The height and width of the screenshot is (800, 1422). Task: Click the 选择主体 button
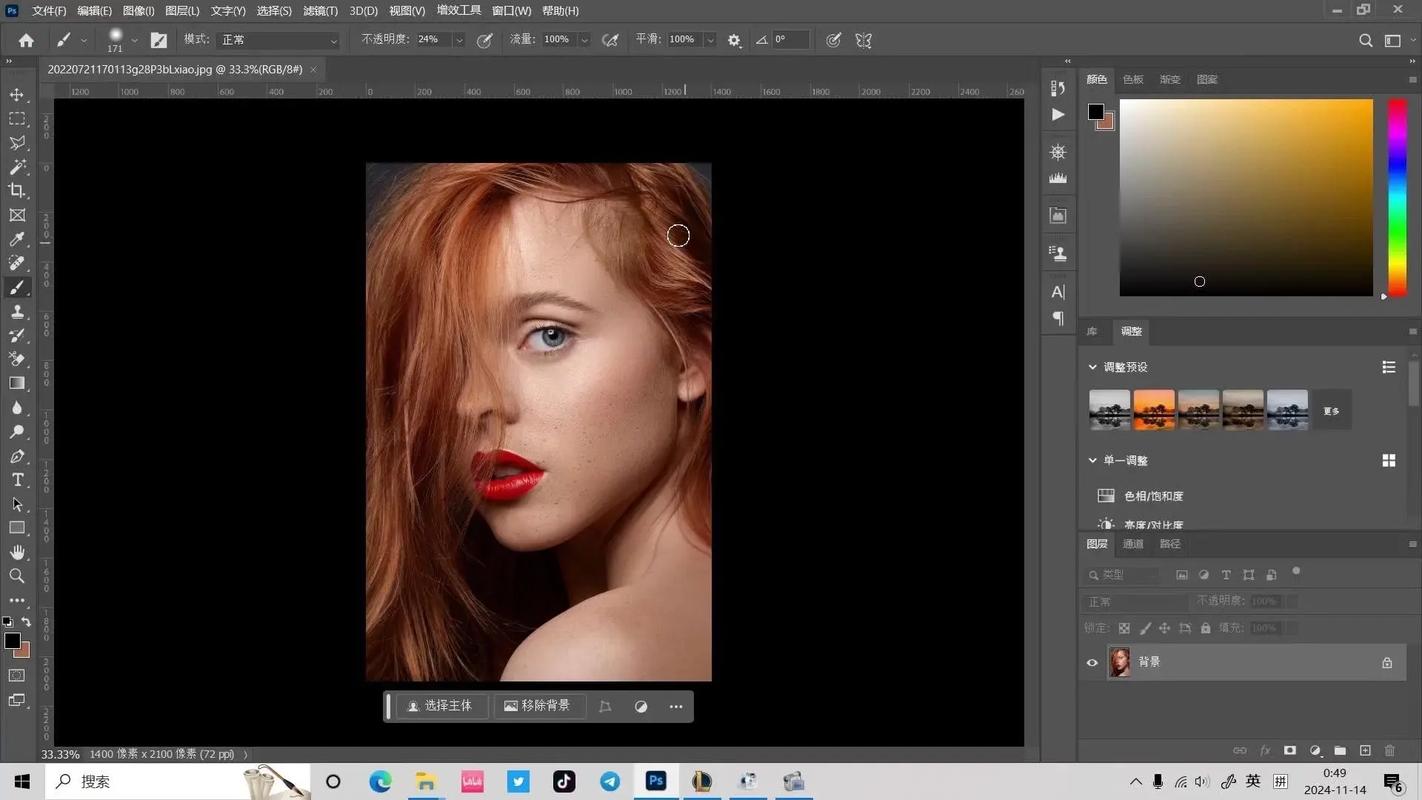tap(440, 706)
